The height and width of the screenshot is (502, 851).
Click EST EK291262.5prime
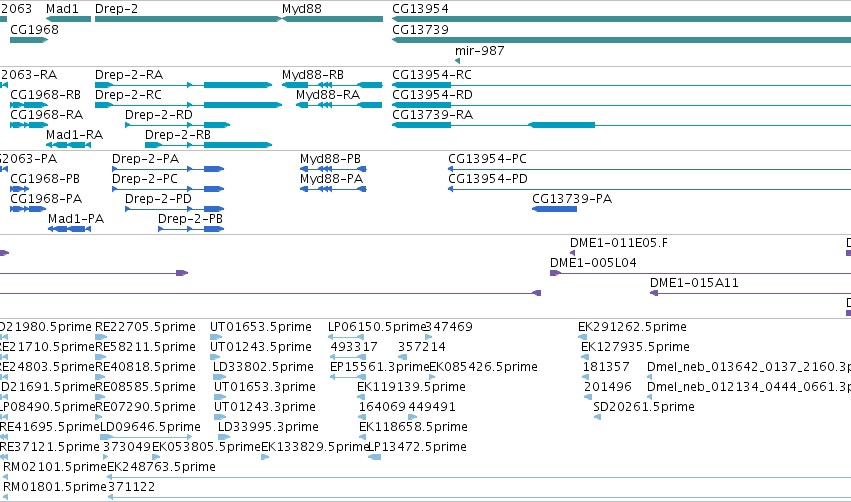point(582,337)
